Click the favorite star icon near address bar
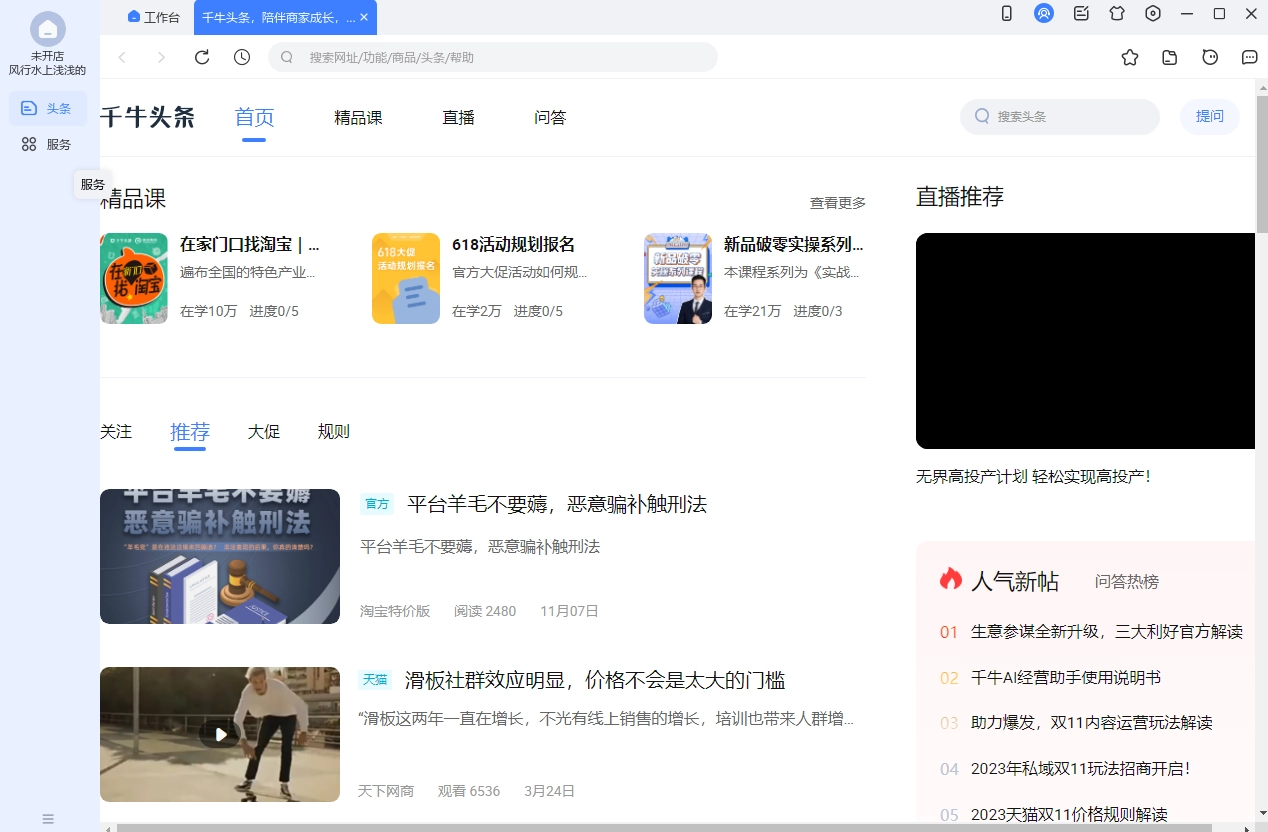Screen dimensions: 1268x832 tap(1129, 57)
